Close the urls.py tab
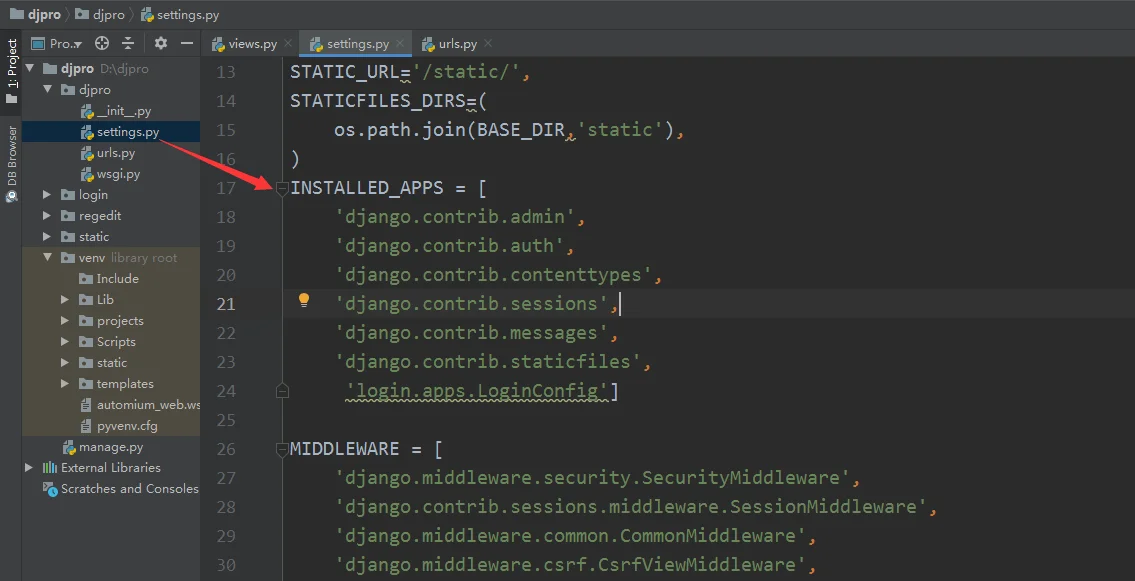This screenshot has width=1135, height=581. pos(488,44)
